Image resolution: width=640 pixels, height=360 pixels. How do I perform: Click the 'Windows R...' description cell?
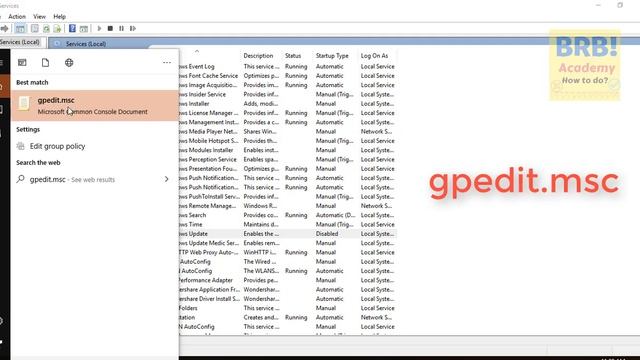coord(260,206)
